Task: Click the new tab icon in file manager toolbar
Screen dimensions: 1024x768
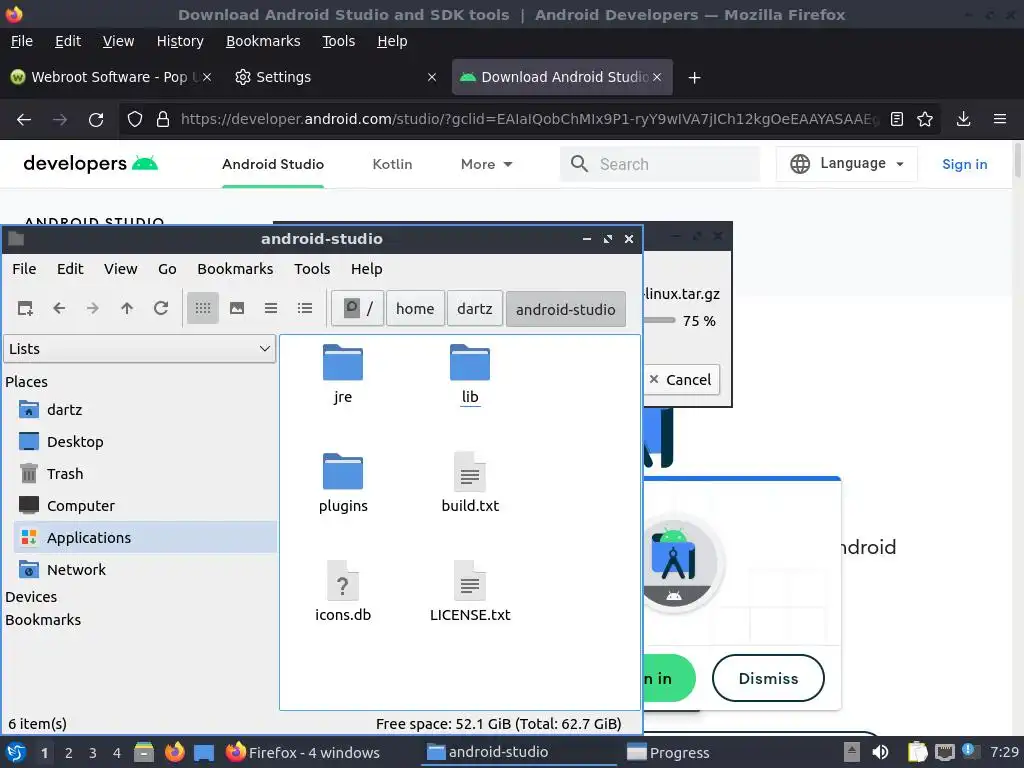Action: 25,308
